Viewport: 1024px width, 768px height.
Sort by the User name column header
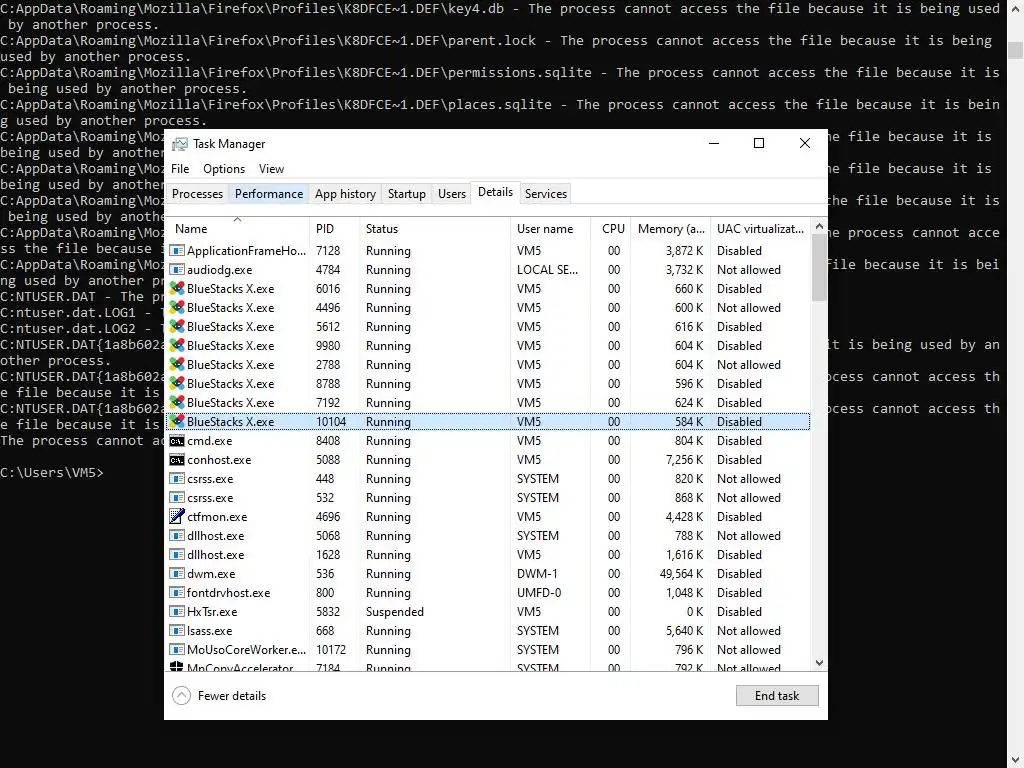point(551,229)
